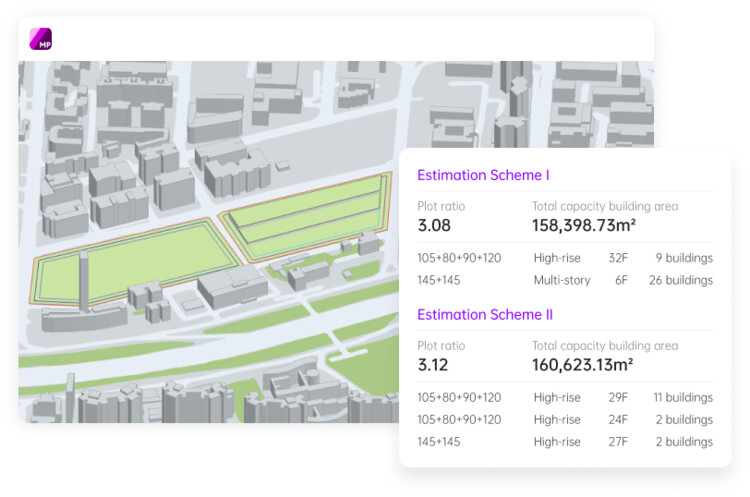This screenshot has width=750, height=497.
Task: Click the 3.08 plot ratio value
Action: 434,225
